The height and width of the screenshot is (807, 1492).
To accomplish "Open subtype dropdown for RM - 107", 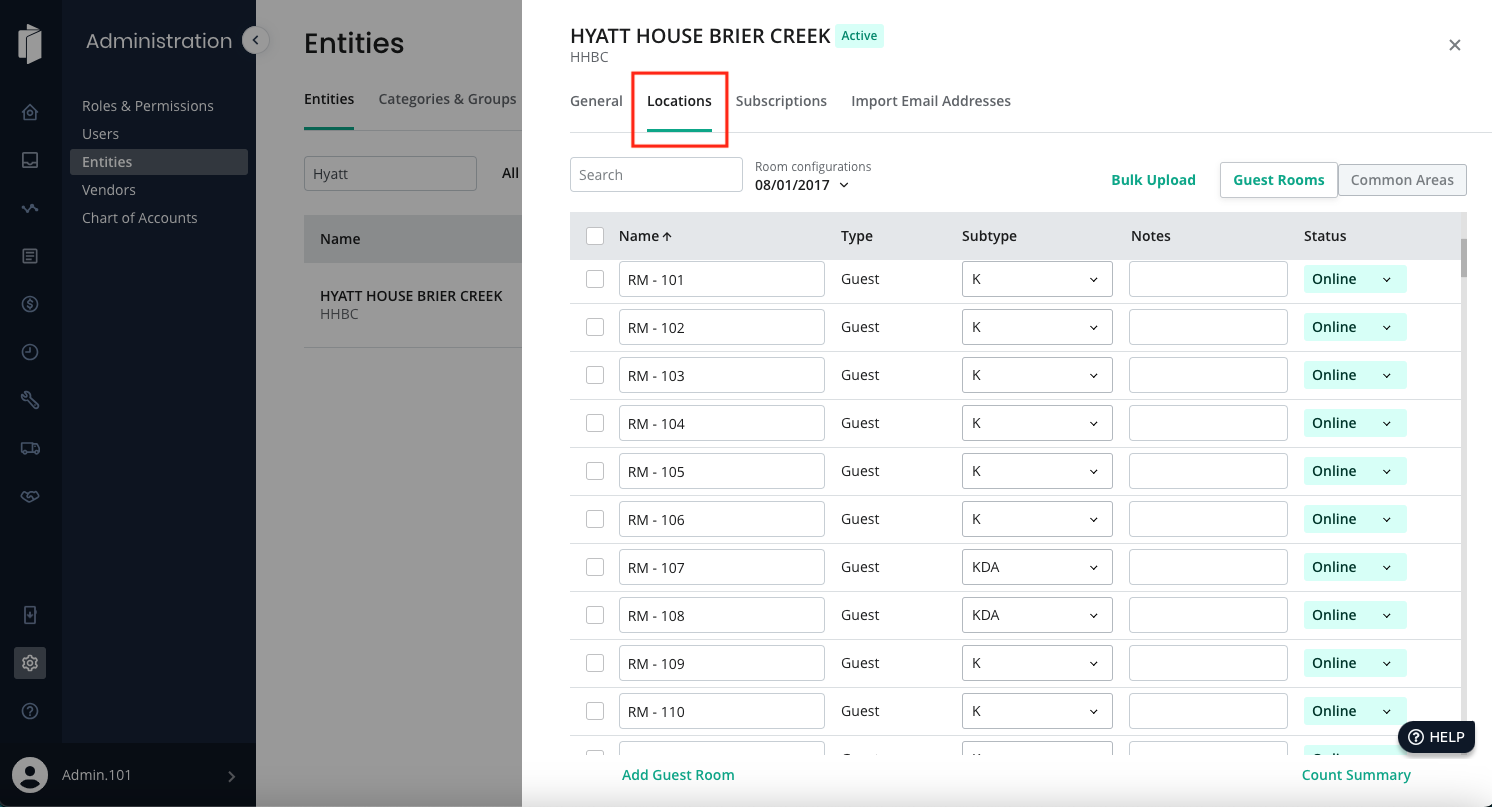I will [x=1037, y=567].
